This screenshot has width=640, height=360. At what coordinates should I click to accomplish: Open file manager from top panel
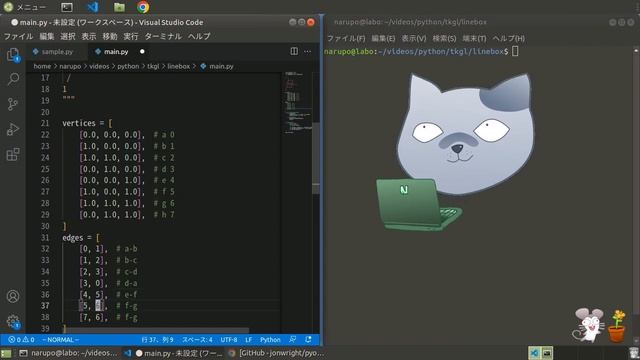point(119,7)
